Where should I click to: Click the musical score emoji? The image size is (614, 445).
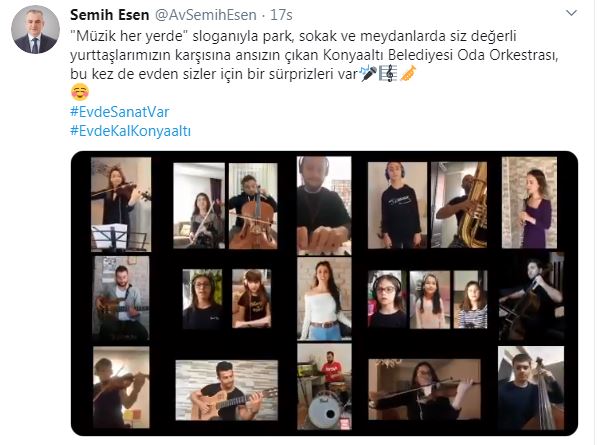pos(388,73)
